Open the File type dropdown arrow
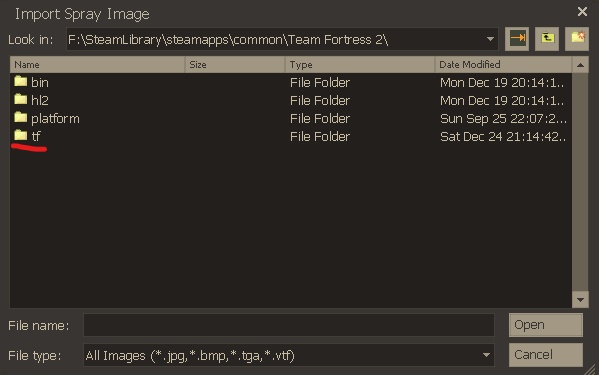This screenshot has width=599, height=375. pos(486,355)
